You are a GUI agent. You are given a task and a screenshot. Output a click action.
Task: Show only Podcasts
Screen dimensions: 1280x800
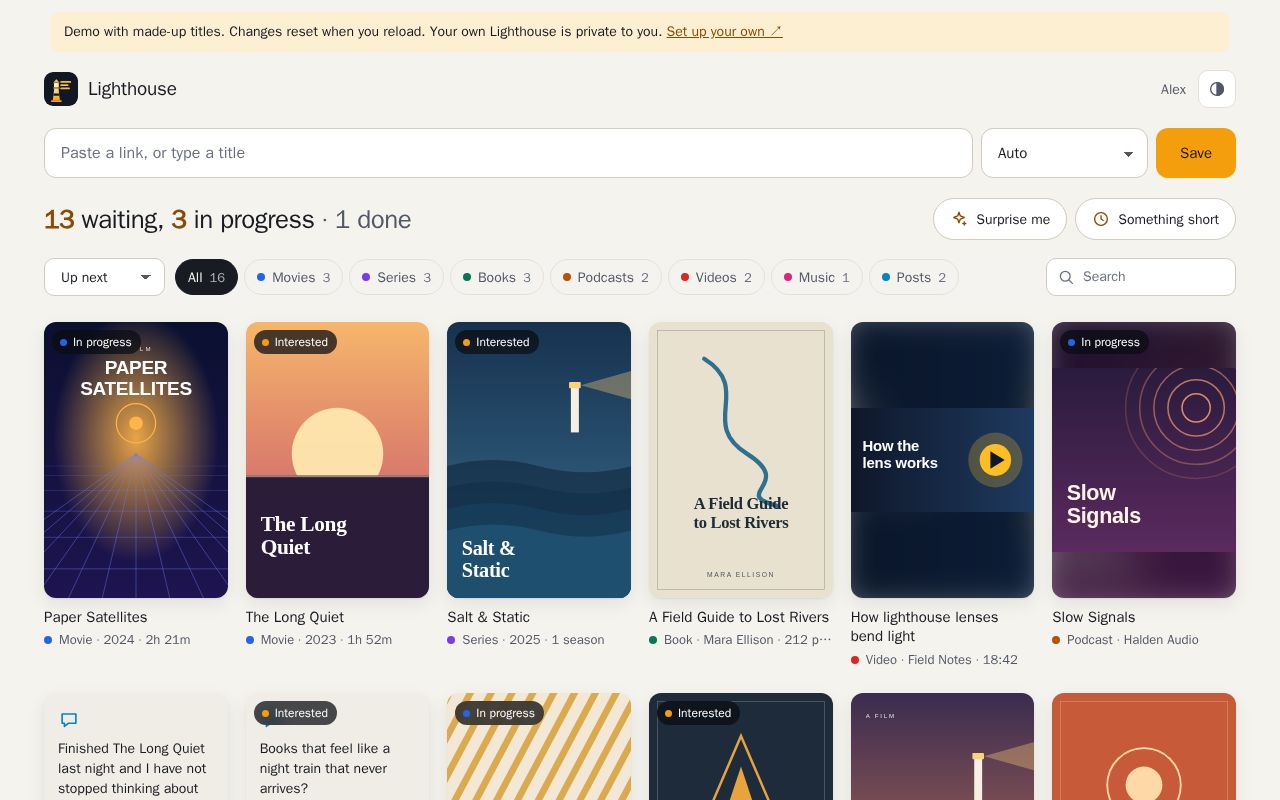(x=606, y=277)
